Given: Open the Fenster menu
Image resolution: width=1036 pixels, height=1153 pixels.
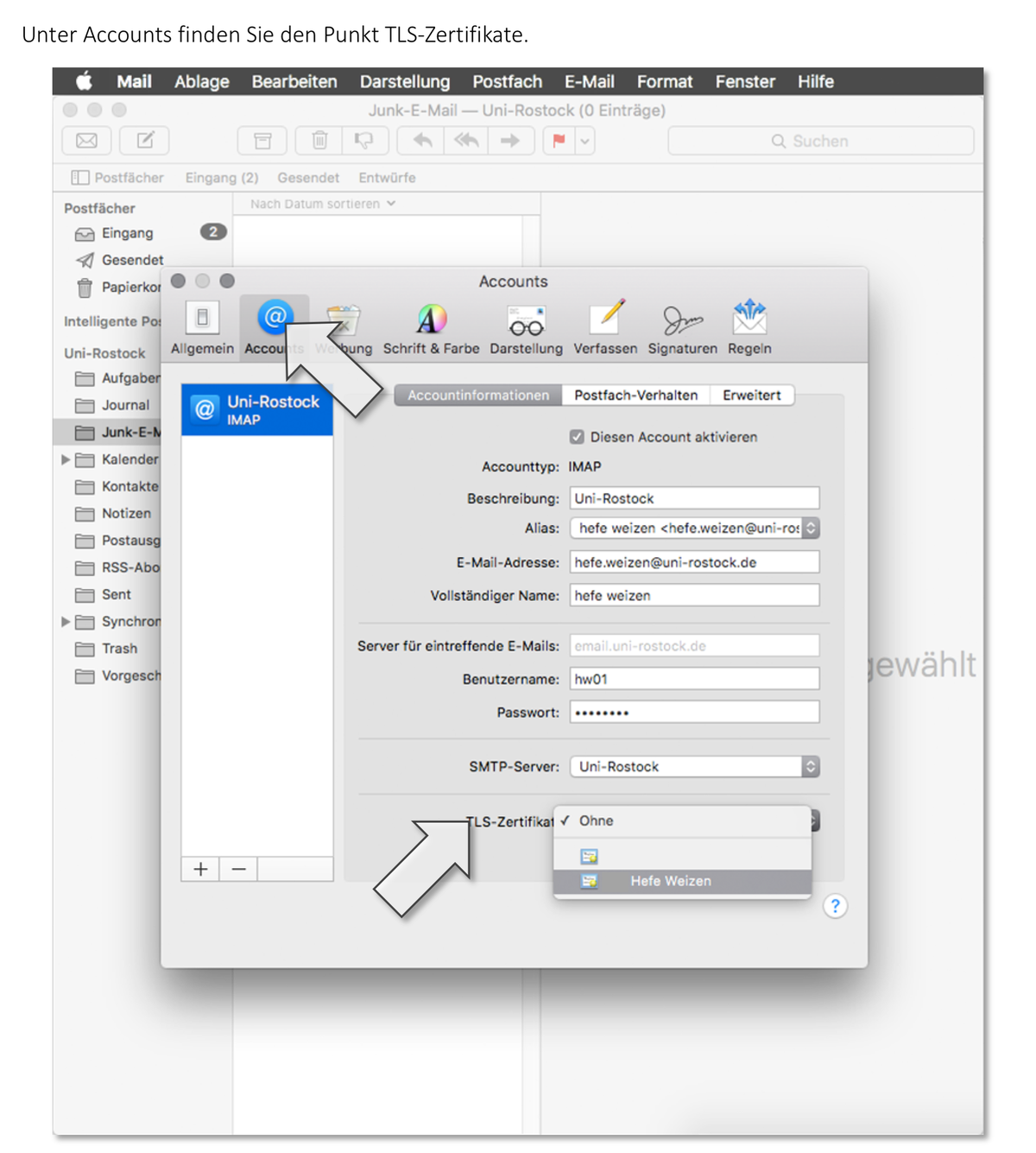Looking at the screenshot, I should point(745,81).
